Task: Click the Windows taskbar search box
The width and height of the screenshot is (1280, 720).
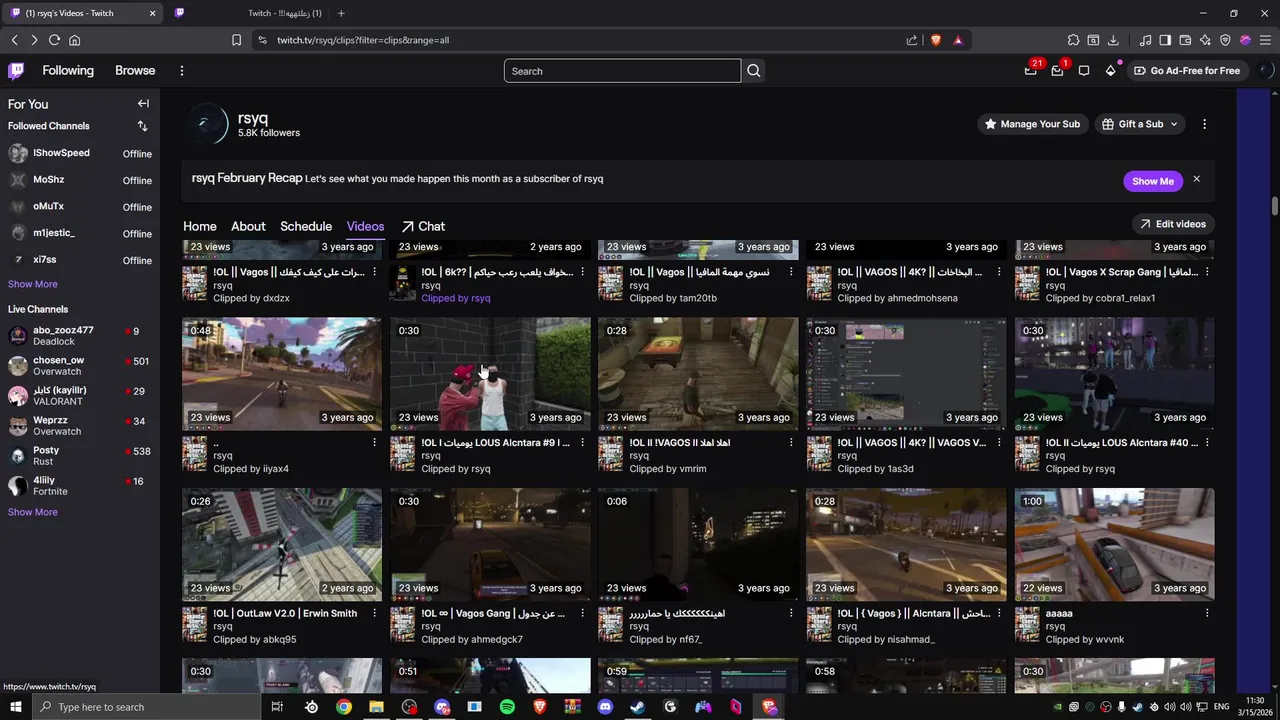Action: point(148,707)
